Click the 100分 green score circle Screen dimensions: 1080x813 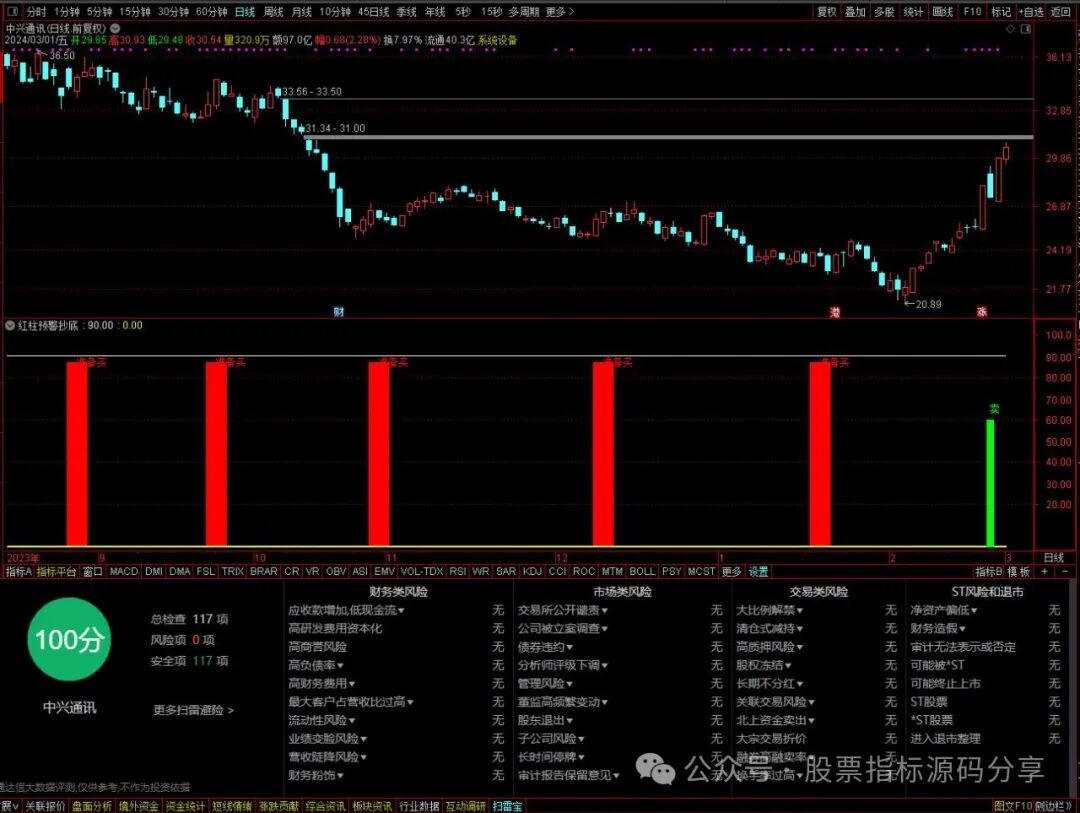pyautogui.click(x=69, y=639)
